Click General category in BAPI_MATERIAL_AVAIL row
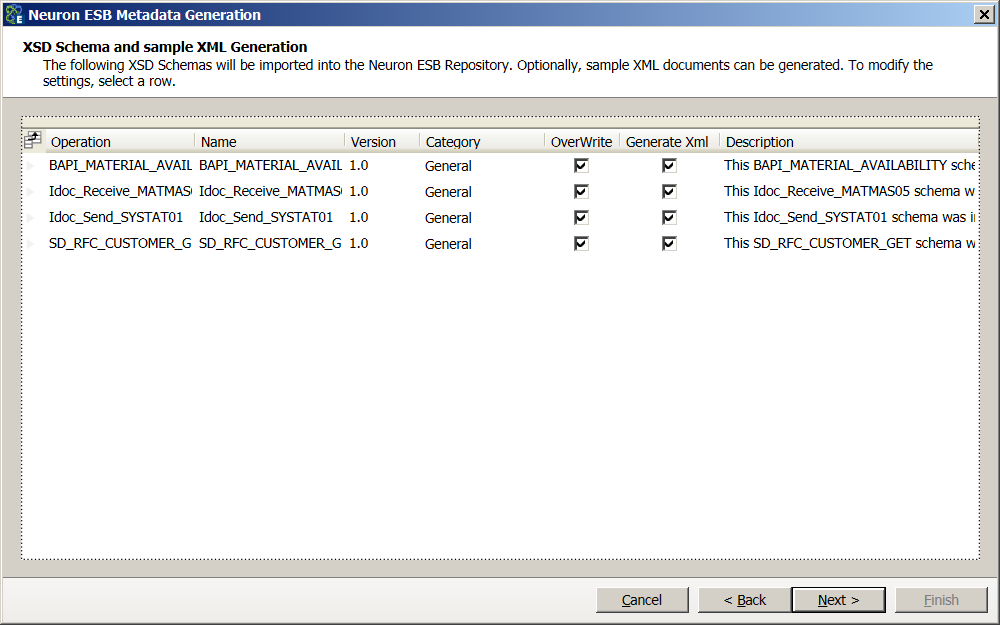 448,166
